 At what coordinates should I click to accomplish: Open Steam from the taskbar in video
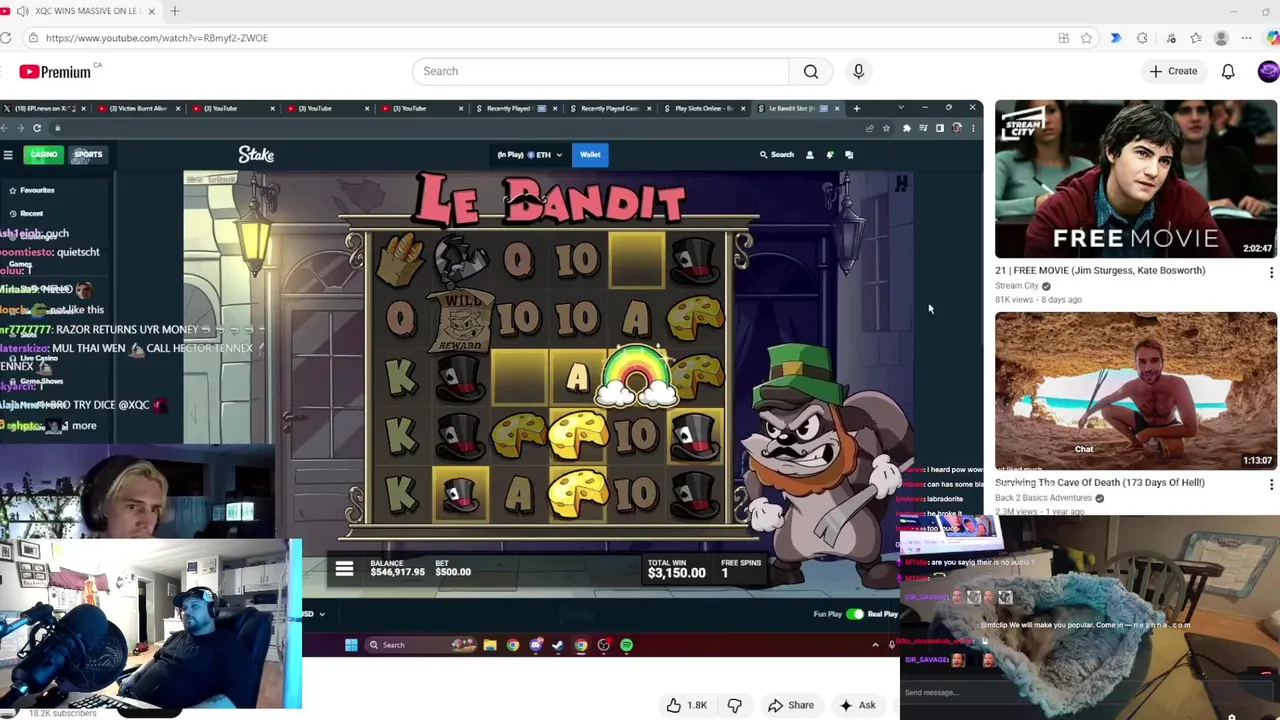point(558,645)
